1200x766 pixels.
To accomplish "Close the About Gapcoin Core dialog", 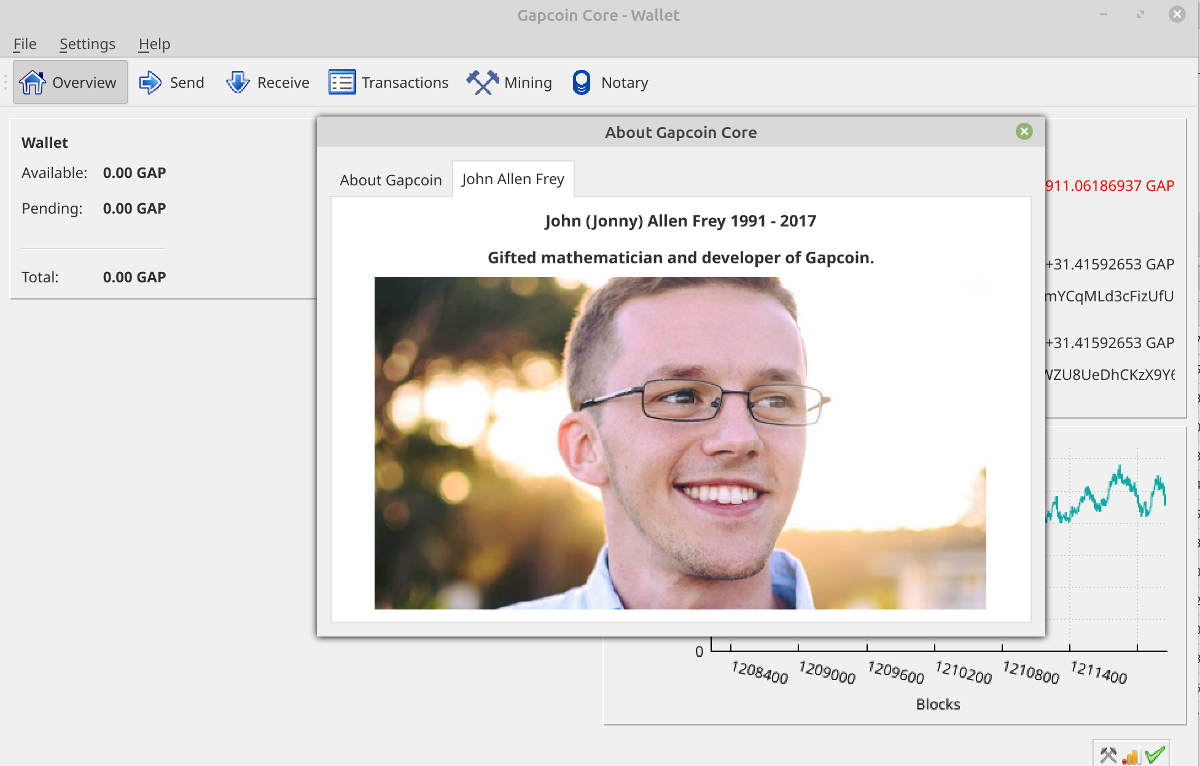I will tap(1024, 131).
